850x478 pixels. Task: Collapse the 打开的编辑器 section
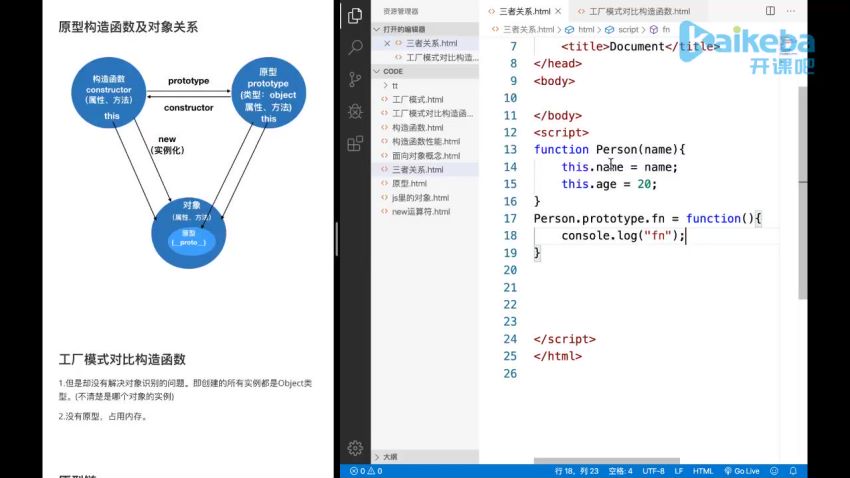pos(425,29)
